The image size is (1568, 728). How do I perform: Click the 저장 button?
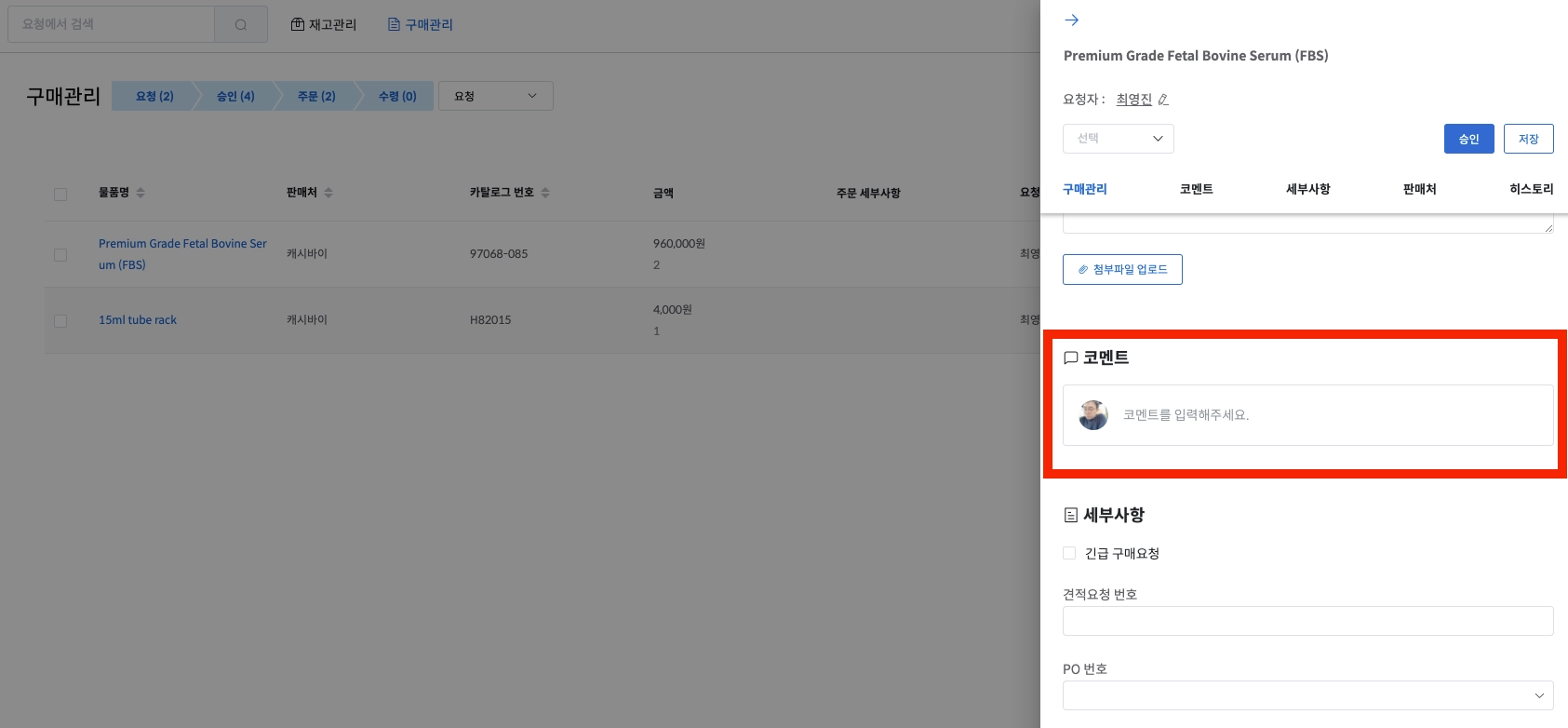[1529, 139]
